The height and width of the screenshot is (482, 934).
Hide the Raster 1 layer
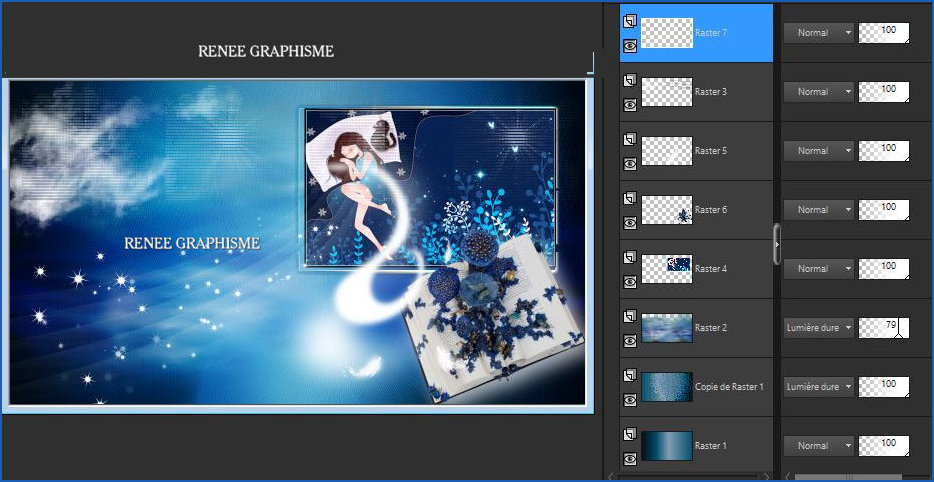pos(630,458)
